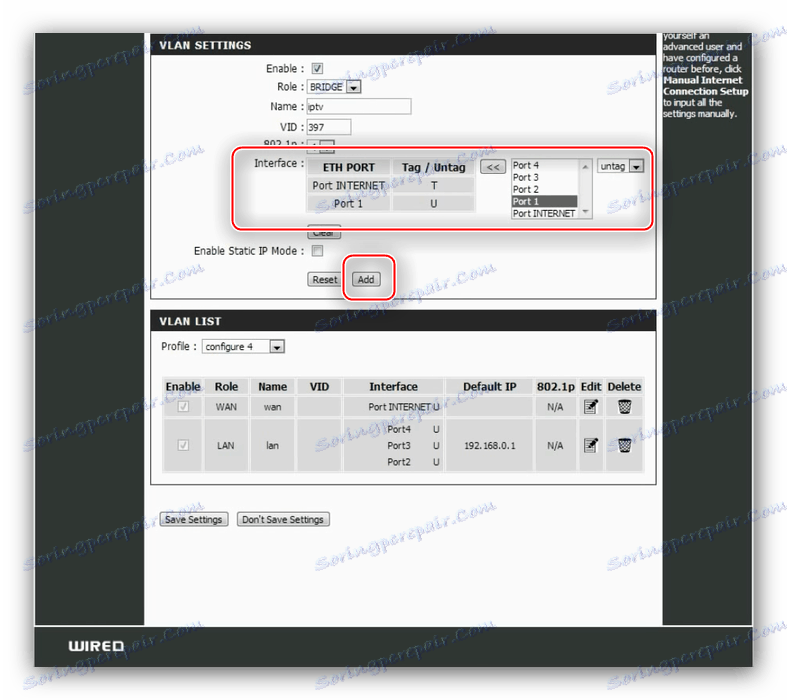Screen dimensions: 787x700
Task: Click Port INTERNET row in ETH PORT table
Action: [391, 186]
